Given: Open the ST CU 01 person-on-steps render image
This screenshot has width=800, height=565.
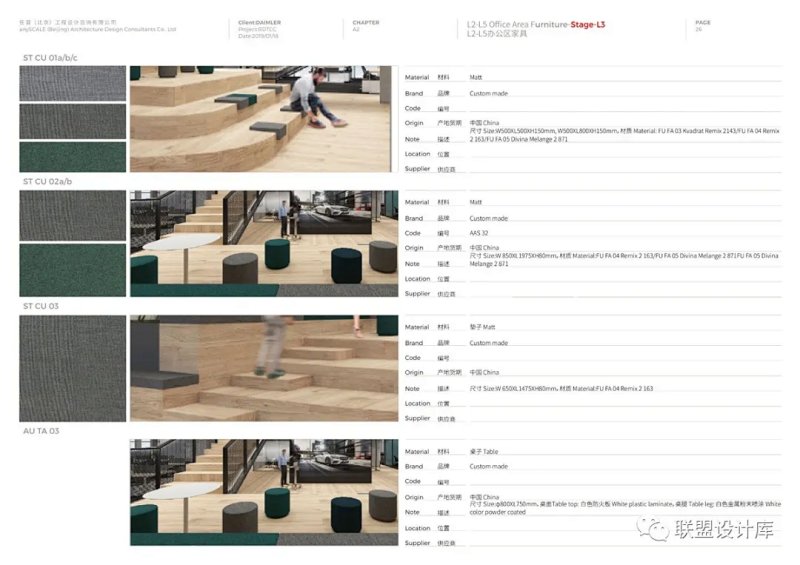Looking at the screenshot, I should [261, 119].
